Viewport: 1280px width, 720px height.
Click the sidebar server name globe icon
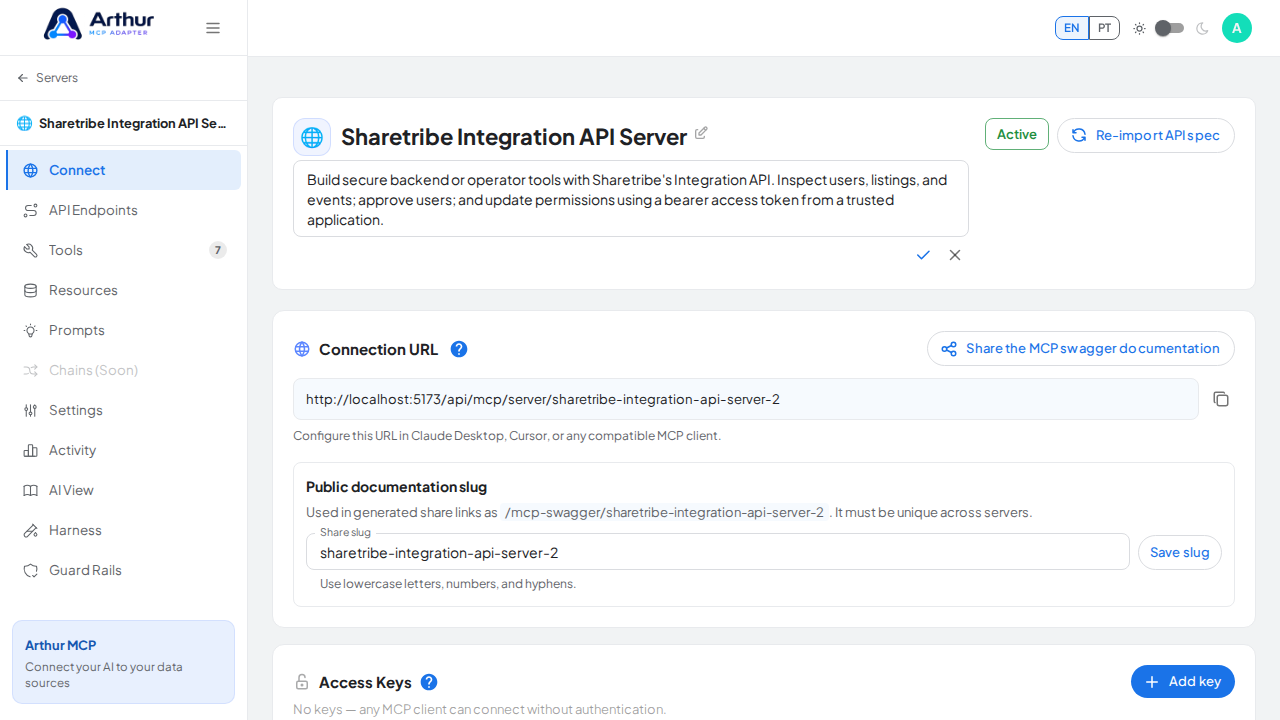coord(25,123)
